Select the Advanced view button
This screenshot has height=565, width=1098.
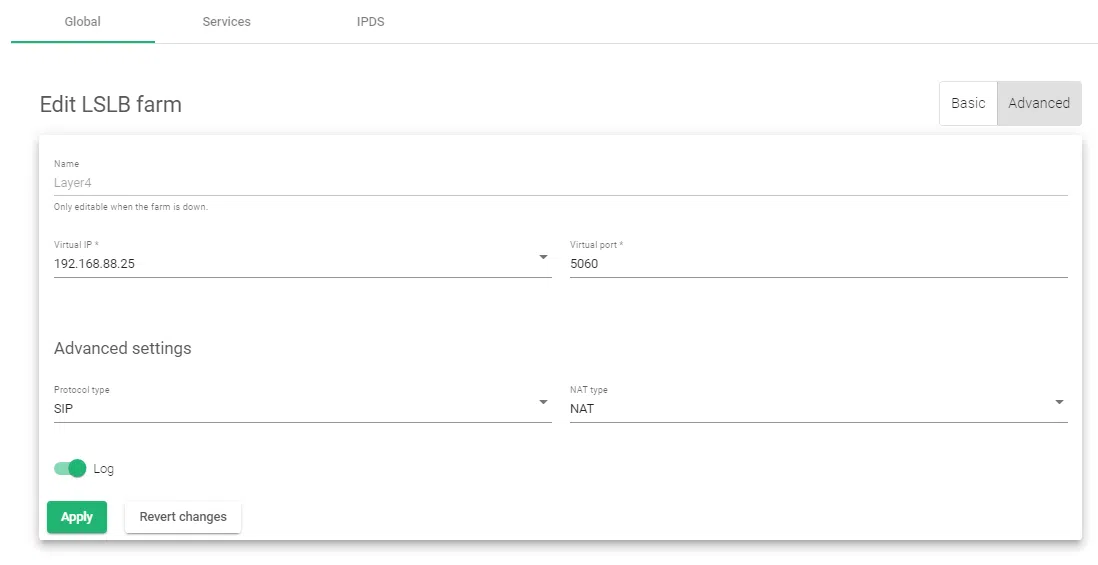pos(1039,103)
